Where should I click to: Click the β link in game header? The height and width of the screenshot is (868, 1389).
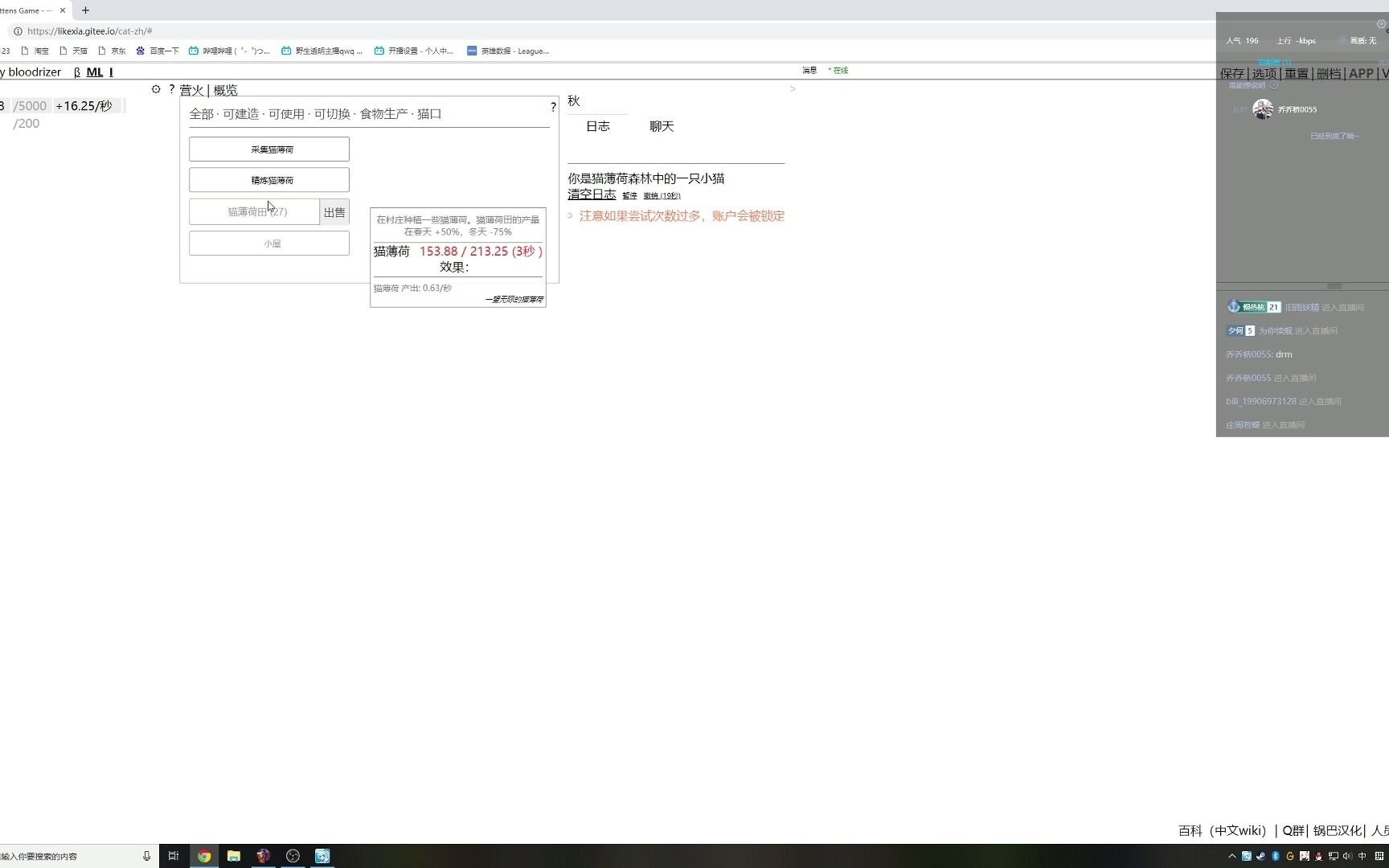[77, 72]
